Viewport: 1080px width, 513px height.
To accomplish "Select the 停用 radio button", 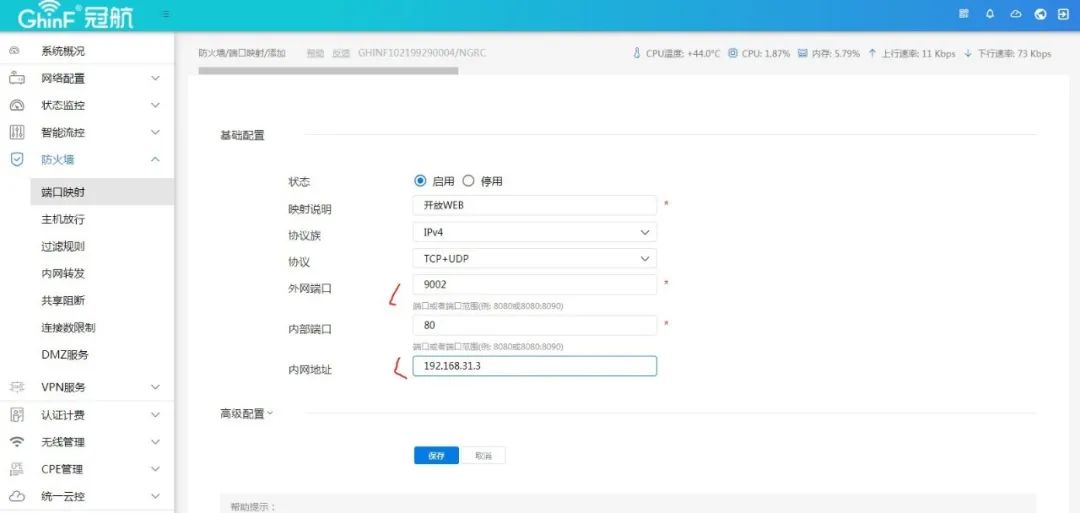I will pyautogui.click(x=468, y=181).
